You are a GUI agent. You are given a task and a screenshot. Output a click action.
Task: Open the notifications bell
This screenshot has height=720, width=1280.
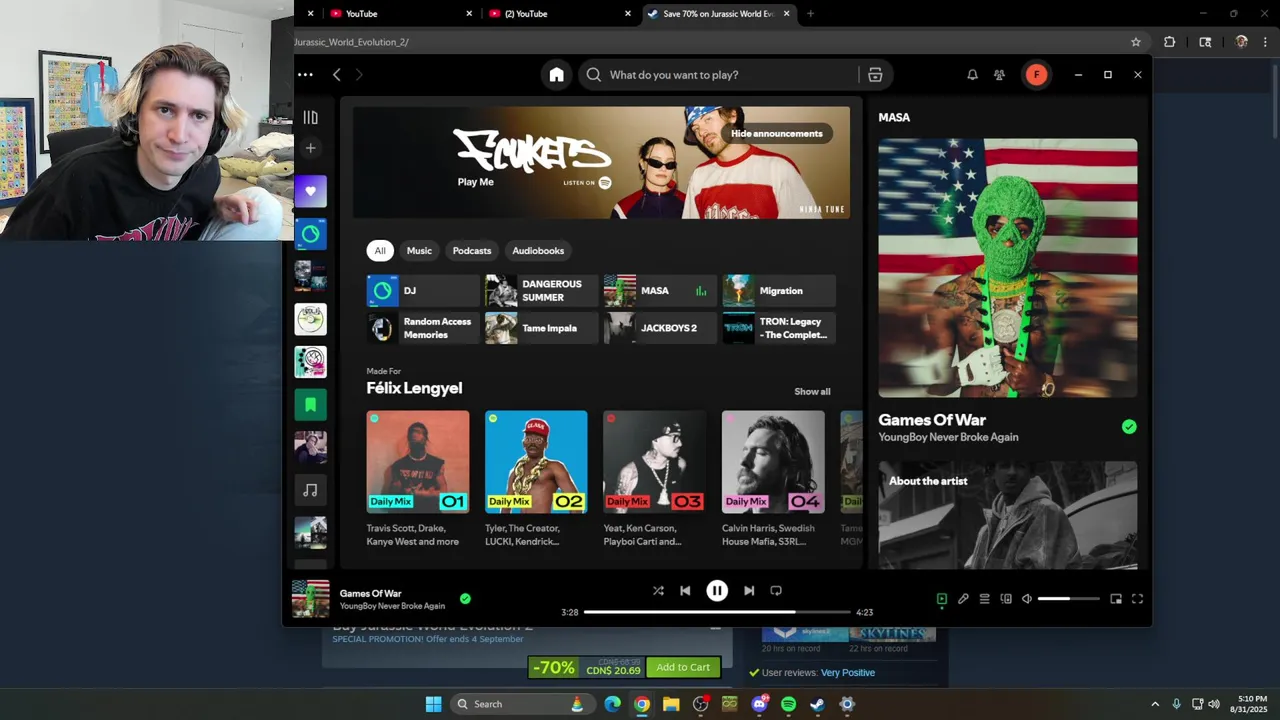tap(972, 75)
